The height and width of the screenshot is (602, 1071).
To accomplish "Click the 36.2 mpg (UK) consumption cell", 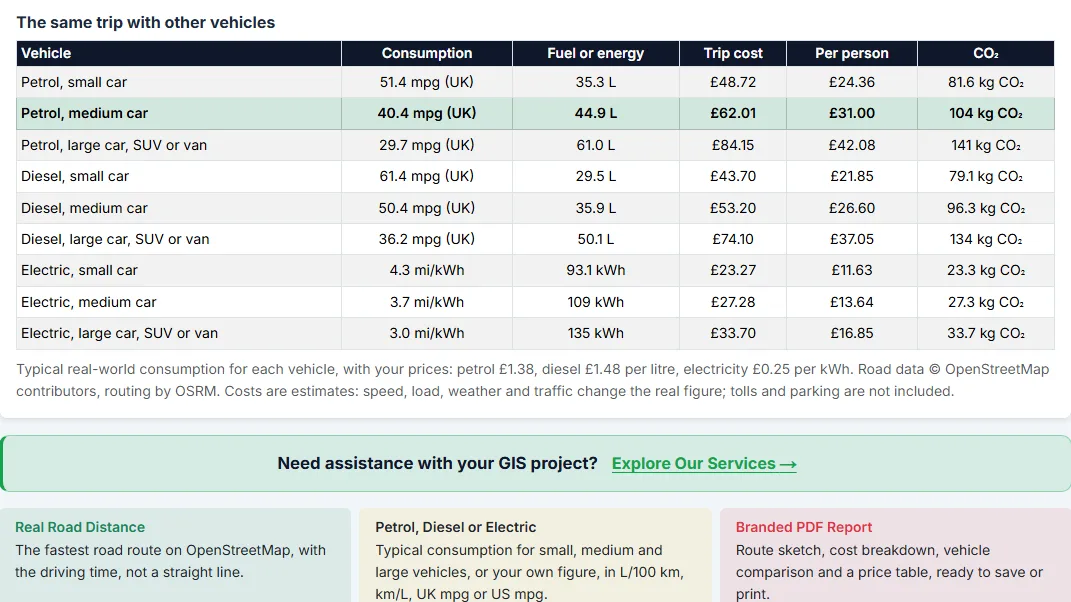I will pos(427,239).
